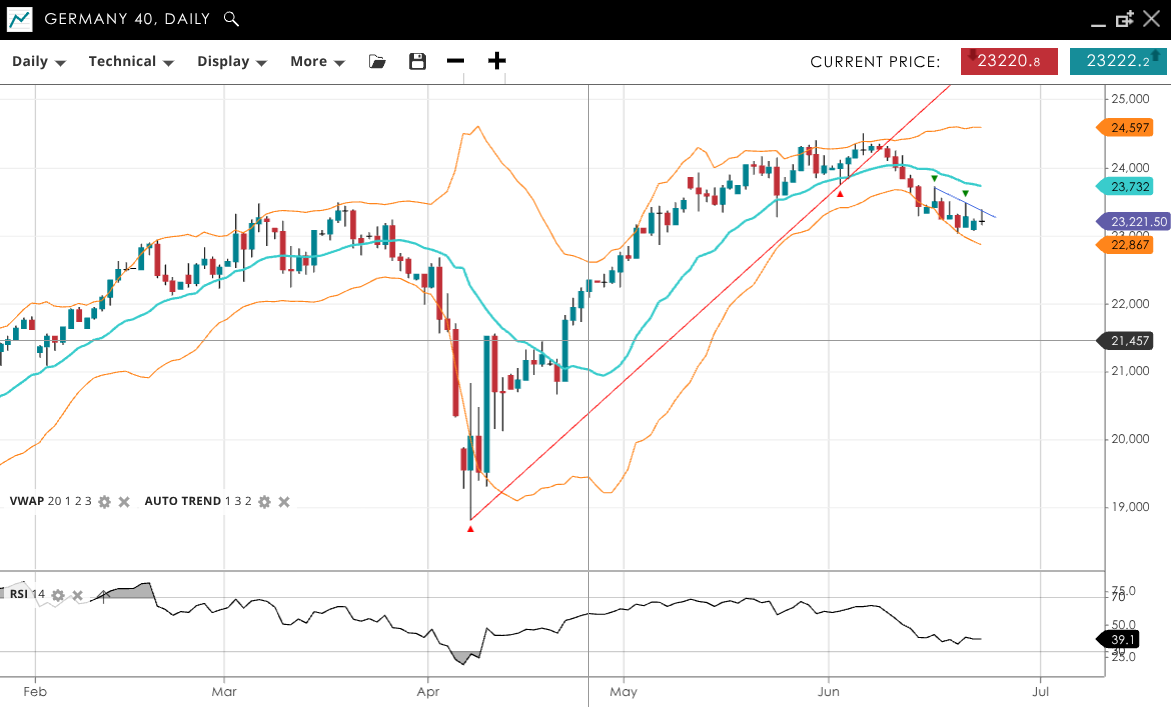Expand the Display dropdown menu

coord(232,62)
